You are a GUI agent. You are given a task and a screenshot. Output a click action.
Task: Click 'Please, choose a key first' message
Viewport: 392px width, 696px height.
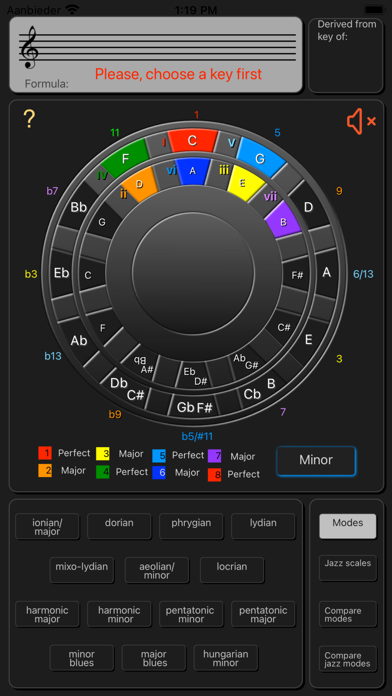tap(178, 74)
